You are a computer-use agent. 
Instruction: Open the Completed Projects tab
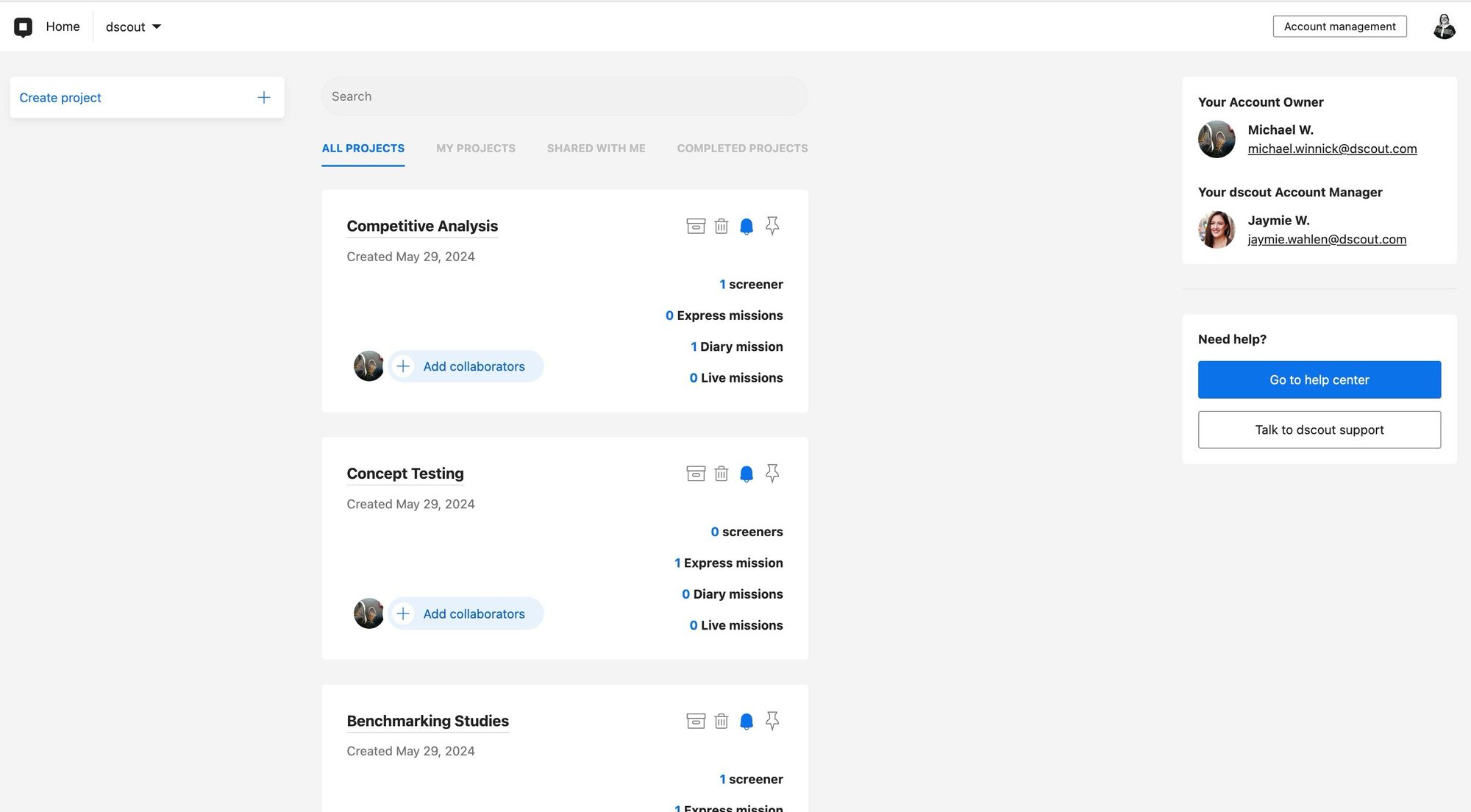tap(742, 148)
